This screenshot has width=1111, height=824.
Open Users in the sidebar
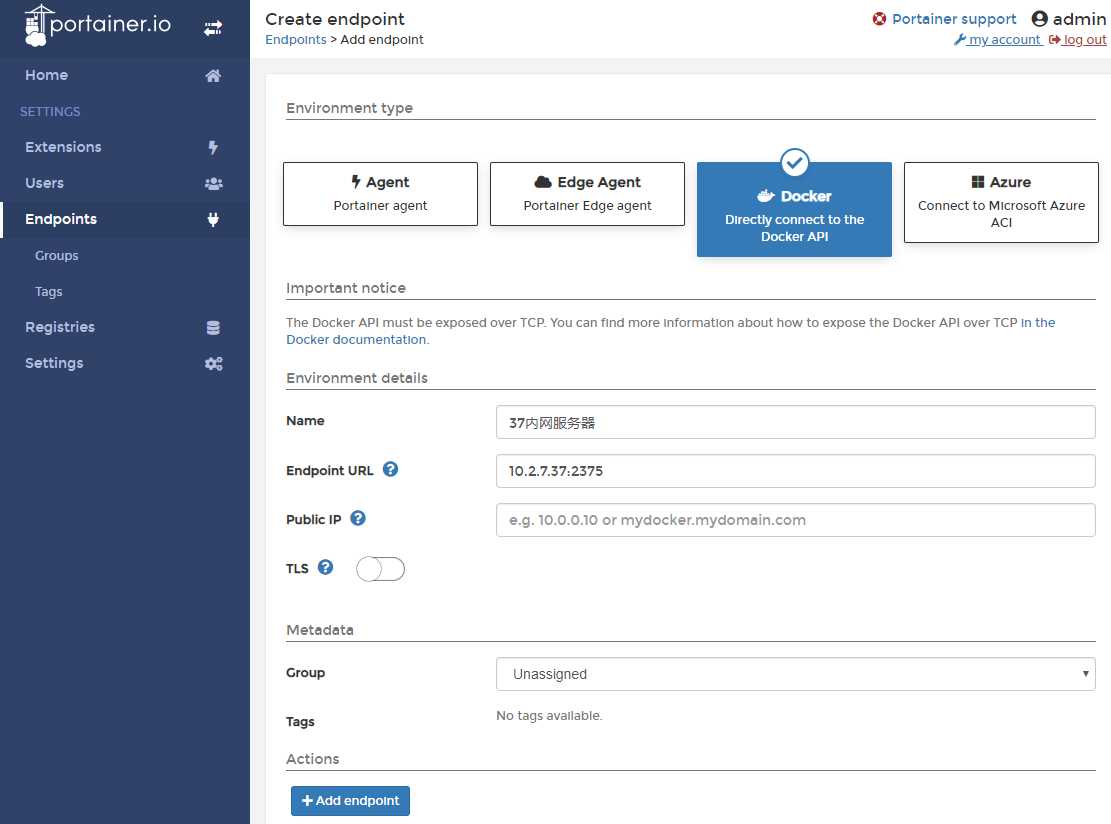click(125, 184)
